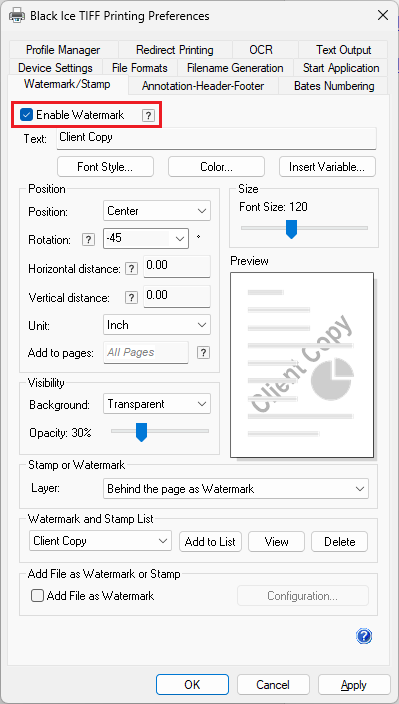Viewport: 399px width, 704px height.
Task: Switch to the File Formats tab
Action: point(140,68)
